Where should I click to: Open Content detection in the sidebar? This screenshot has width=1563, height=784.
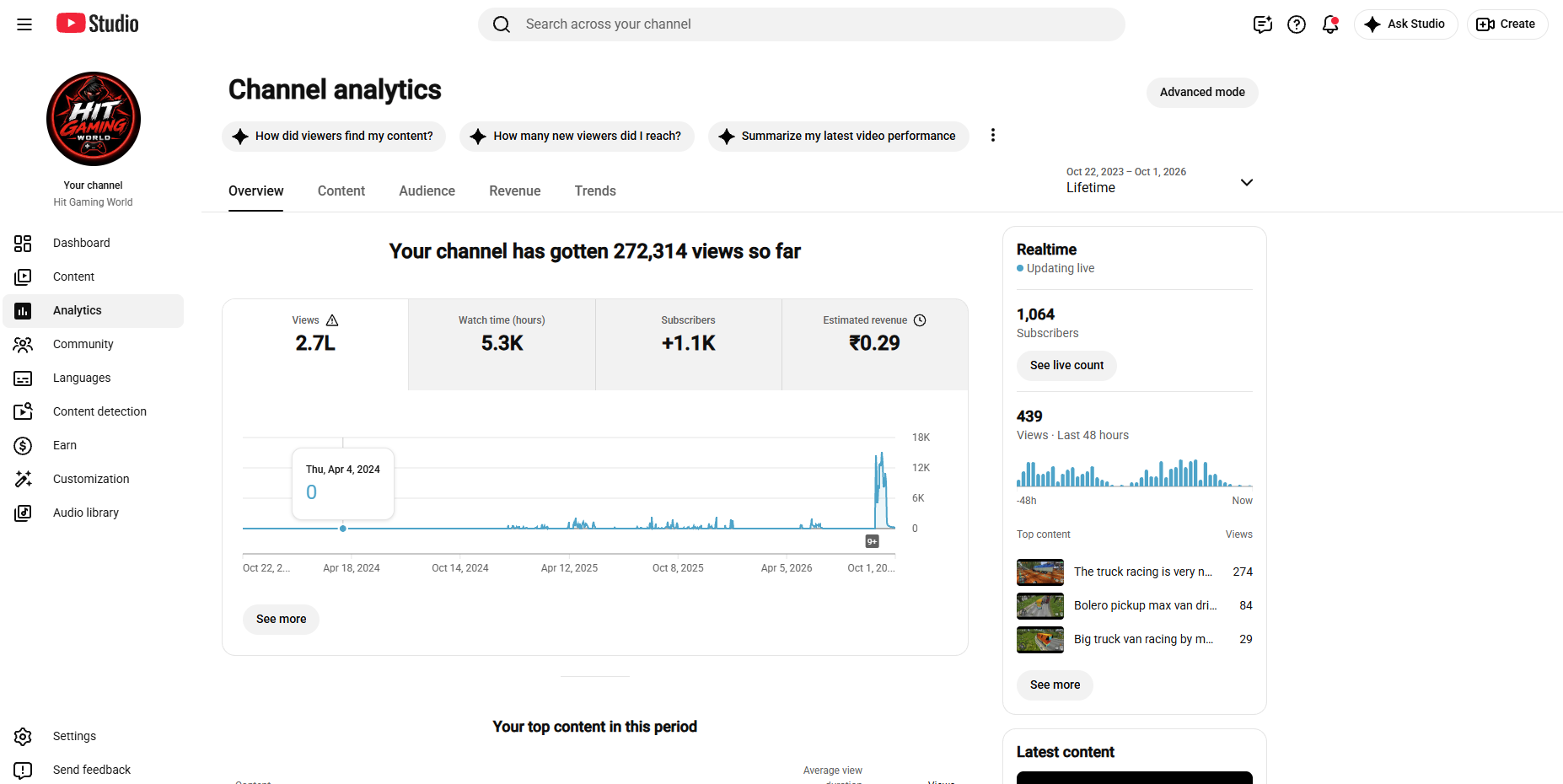coord(94,412)
